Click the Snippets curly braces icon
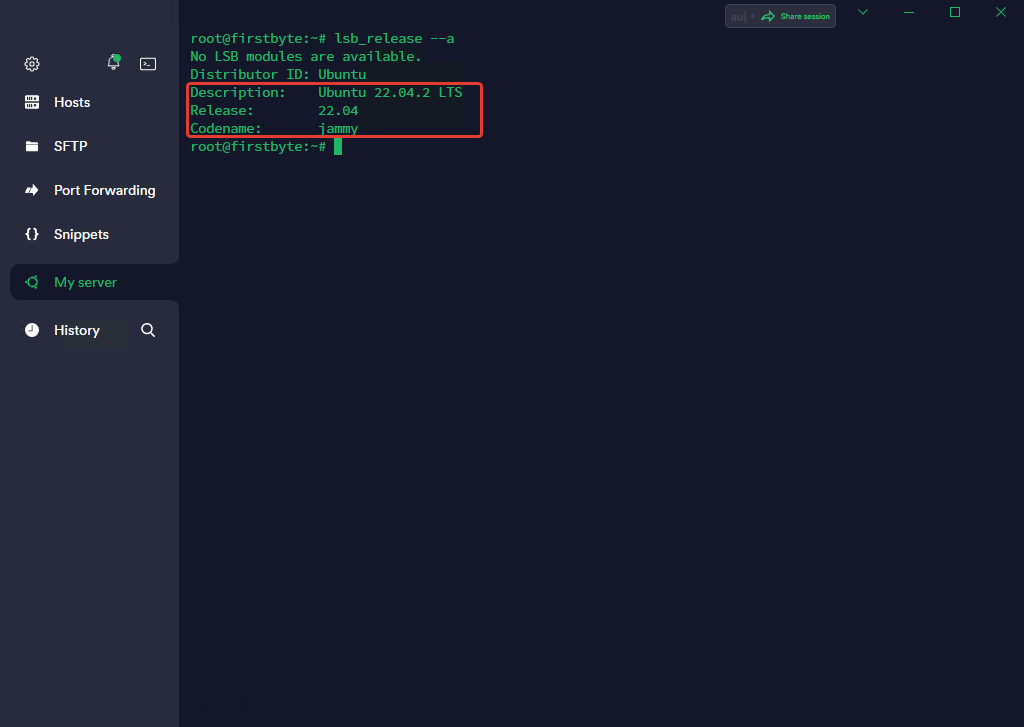The height and width of the screenshot is (727, 1024). (x=32, y=234)
